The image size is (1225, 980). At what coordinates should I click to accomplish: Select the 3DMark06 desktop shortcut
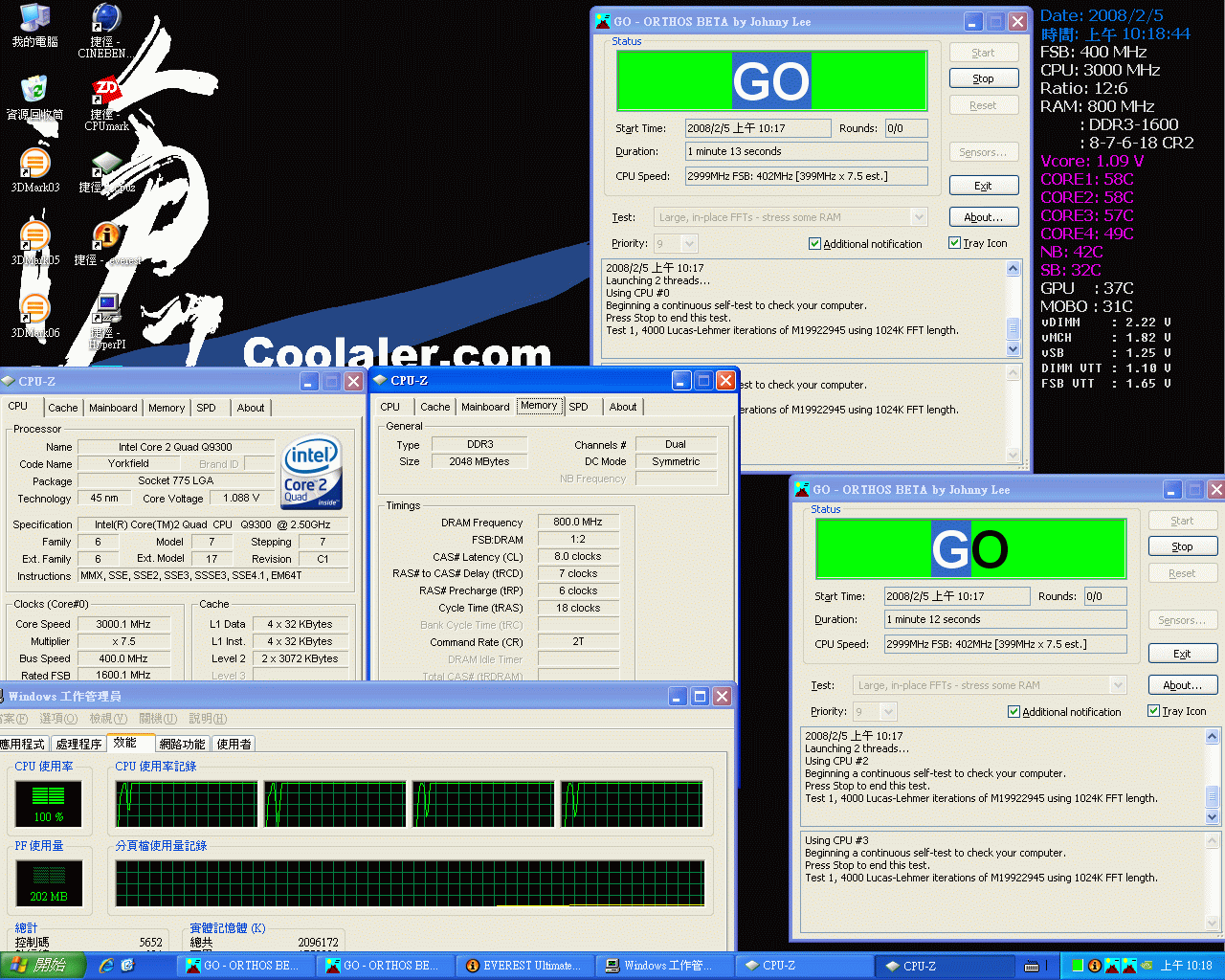tap(35, 317)
